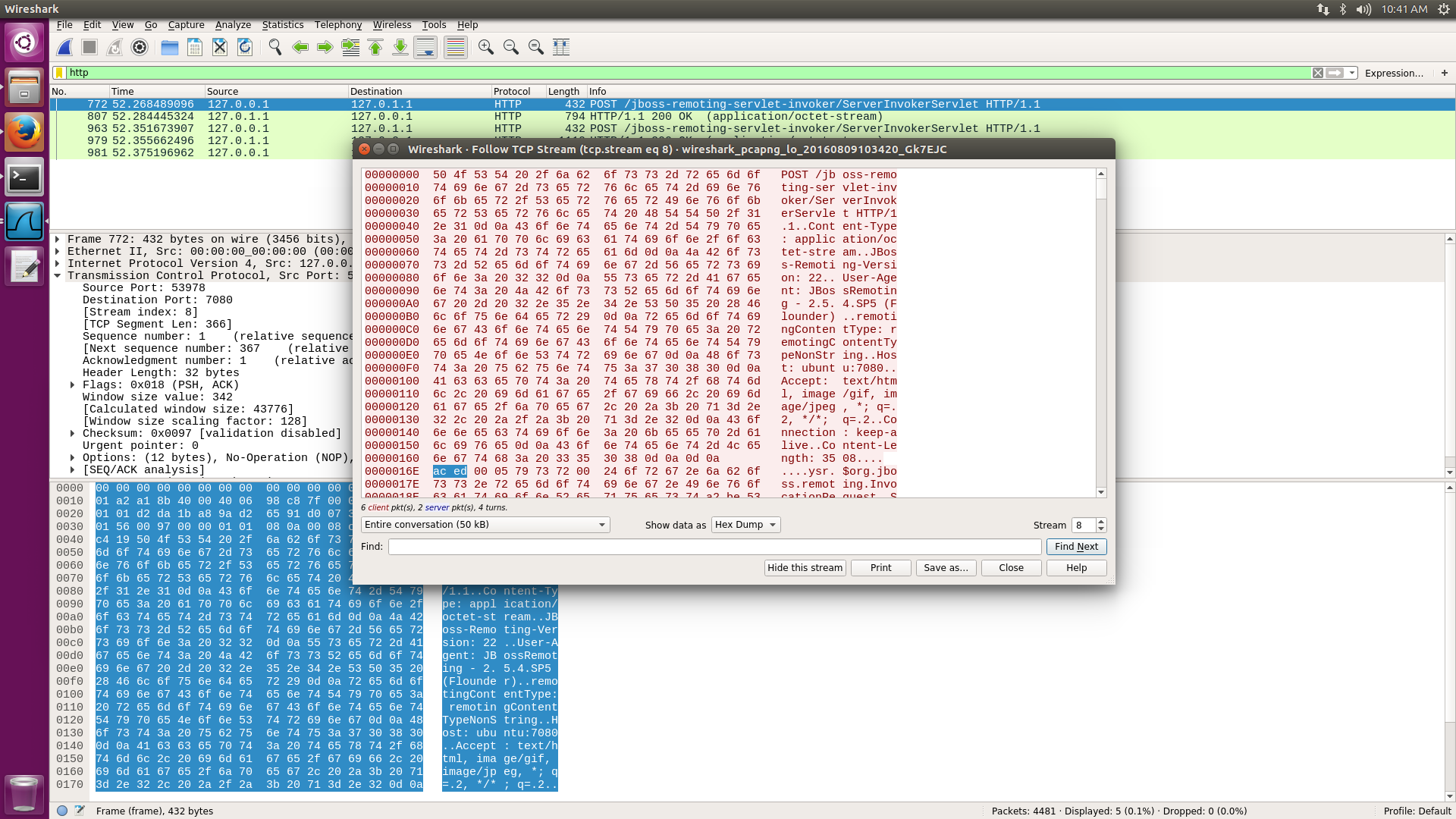
Task: Open a capture file with the folder icon
Action: (x=170, y=48)
